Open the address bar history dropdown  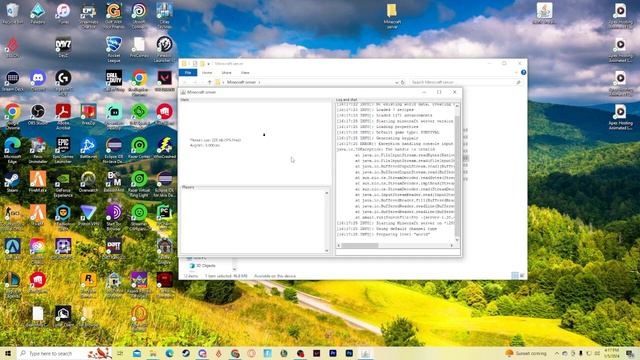(396, 82)
